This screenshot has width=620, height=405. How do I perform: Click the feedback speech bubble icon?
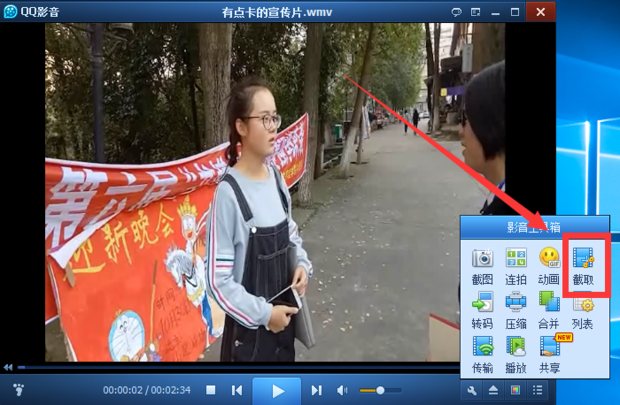[x=457, y=10]
